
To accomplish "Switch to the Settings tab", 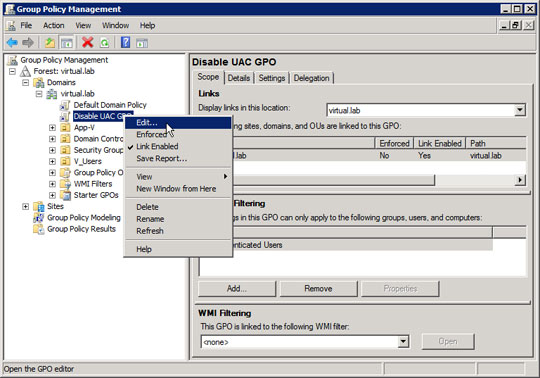I will (x=272, y=78).
